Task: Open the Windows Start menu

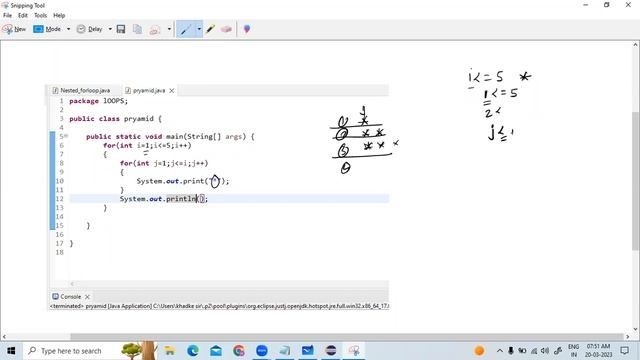Action: click(11, 351)
